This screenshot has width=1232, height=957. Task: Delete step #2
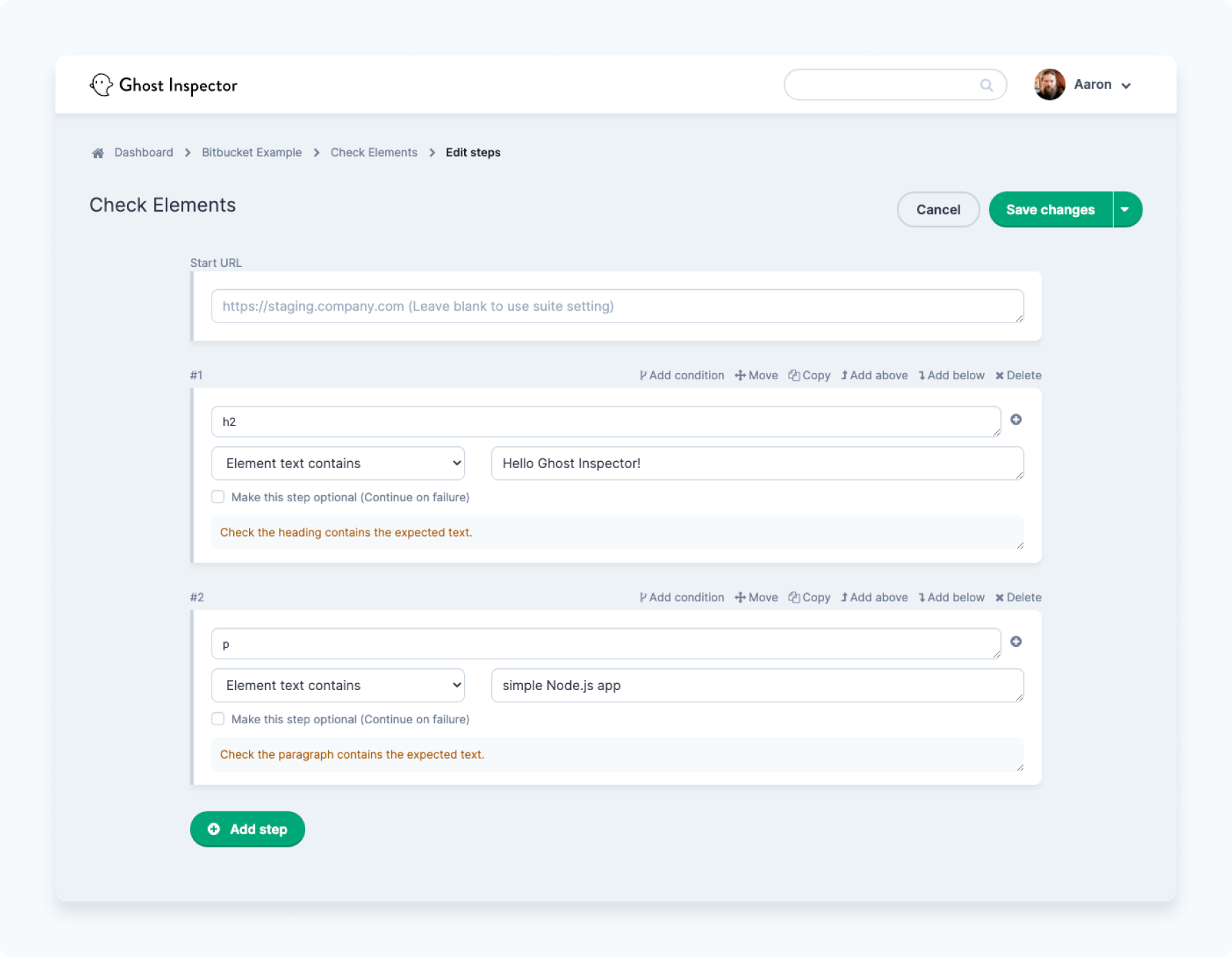1018,597
